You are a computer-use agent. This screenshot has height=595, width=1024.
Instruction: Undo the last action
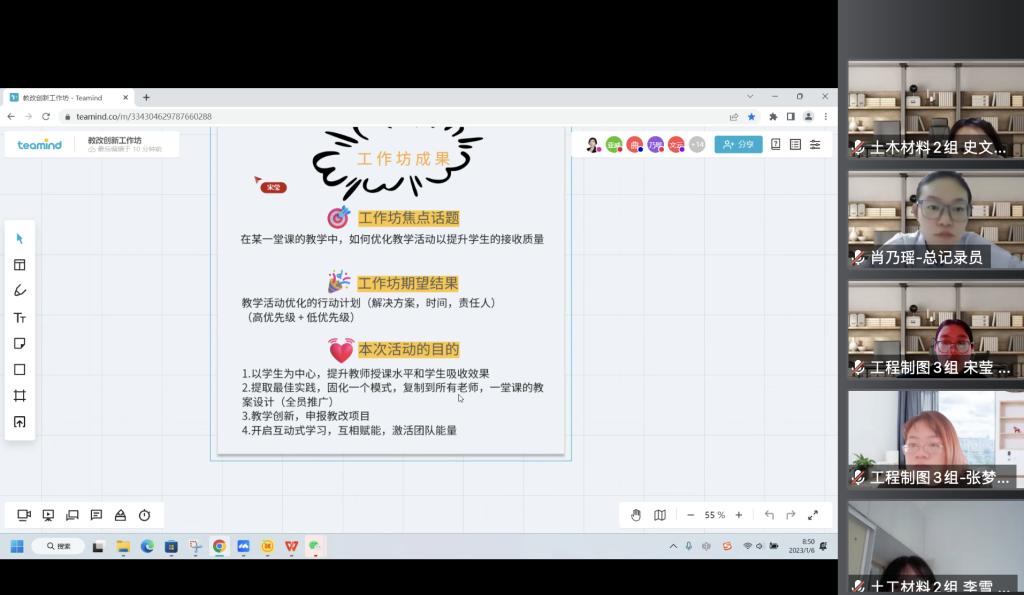click(769, 515)
